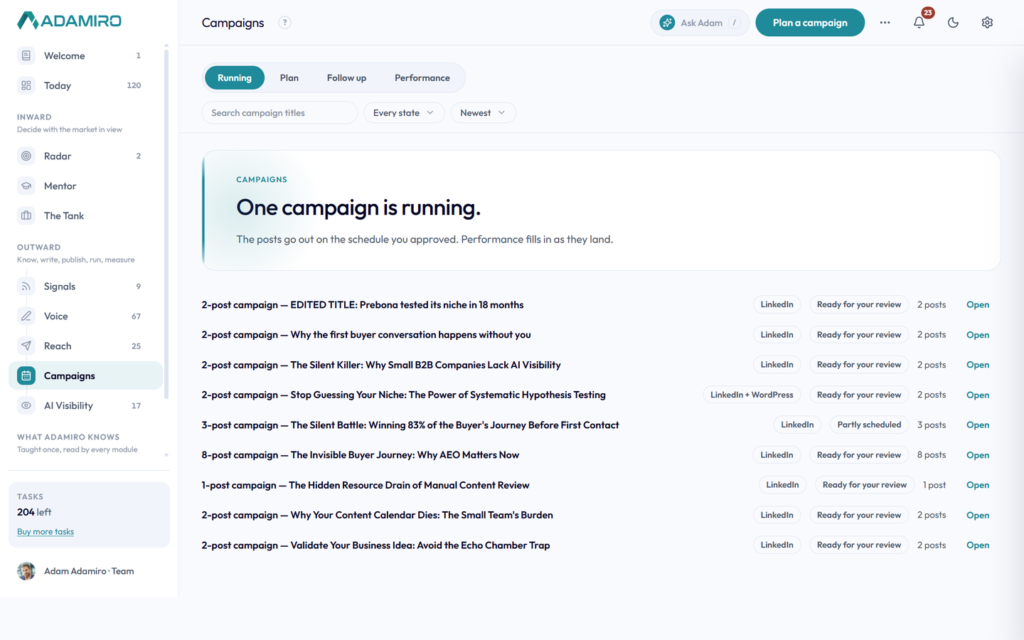Click the "3 posts" count
Image resolution: width=1024 pixels, height=640 pixels.
coord(931,424)
